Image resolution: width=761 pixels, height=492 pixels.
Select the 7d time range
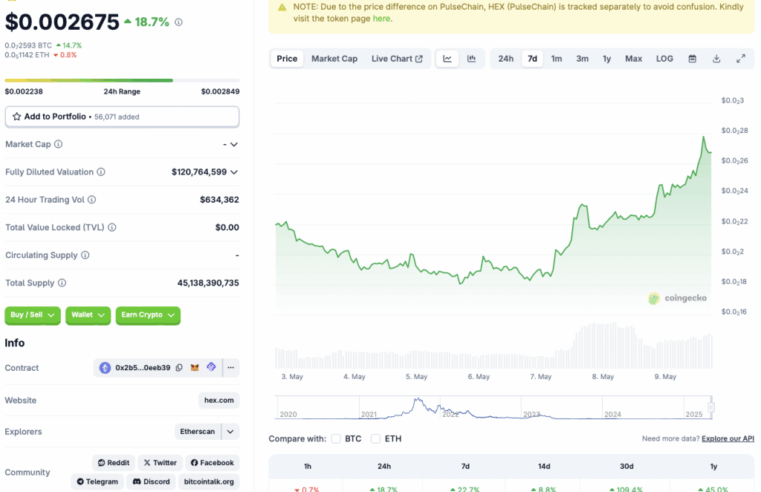pyautogui.click(x=532, y=59)
